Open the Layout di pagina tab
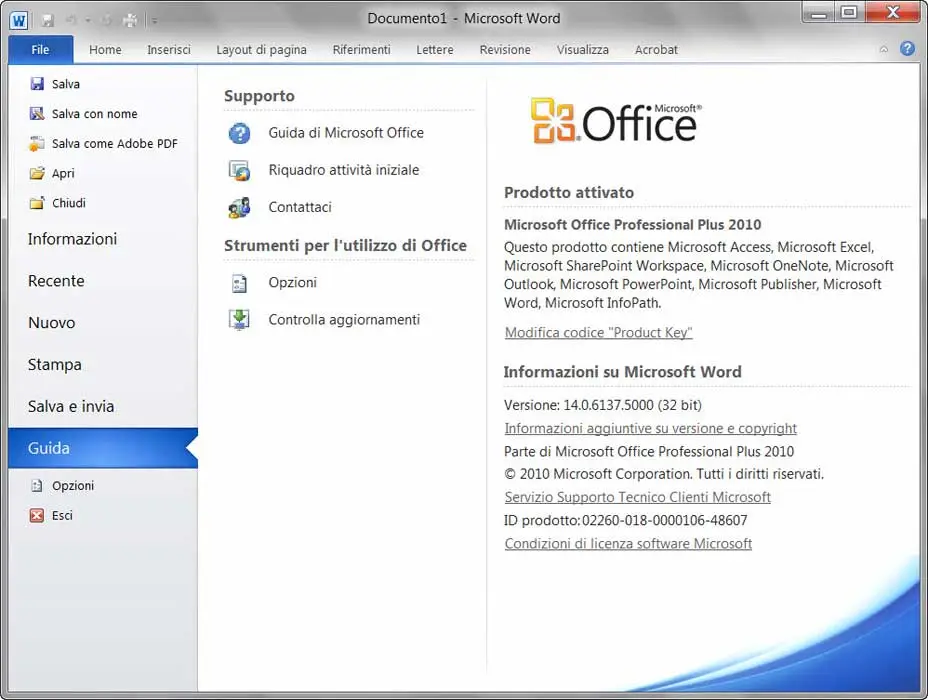 [x=261, y=50]
